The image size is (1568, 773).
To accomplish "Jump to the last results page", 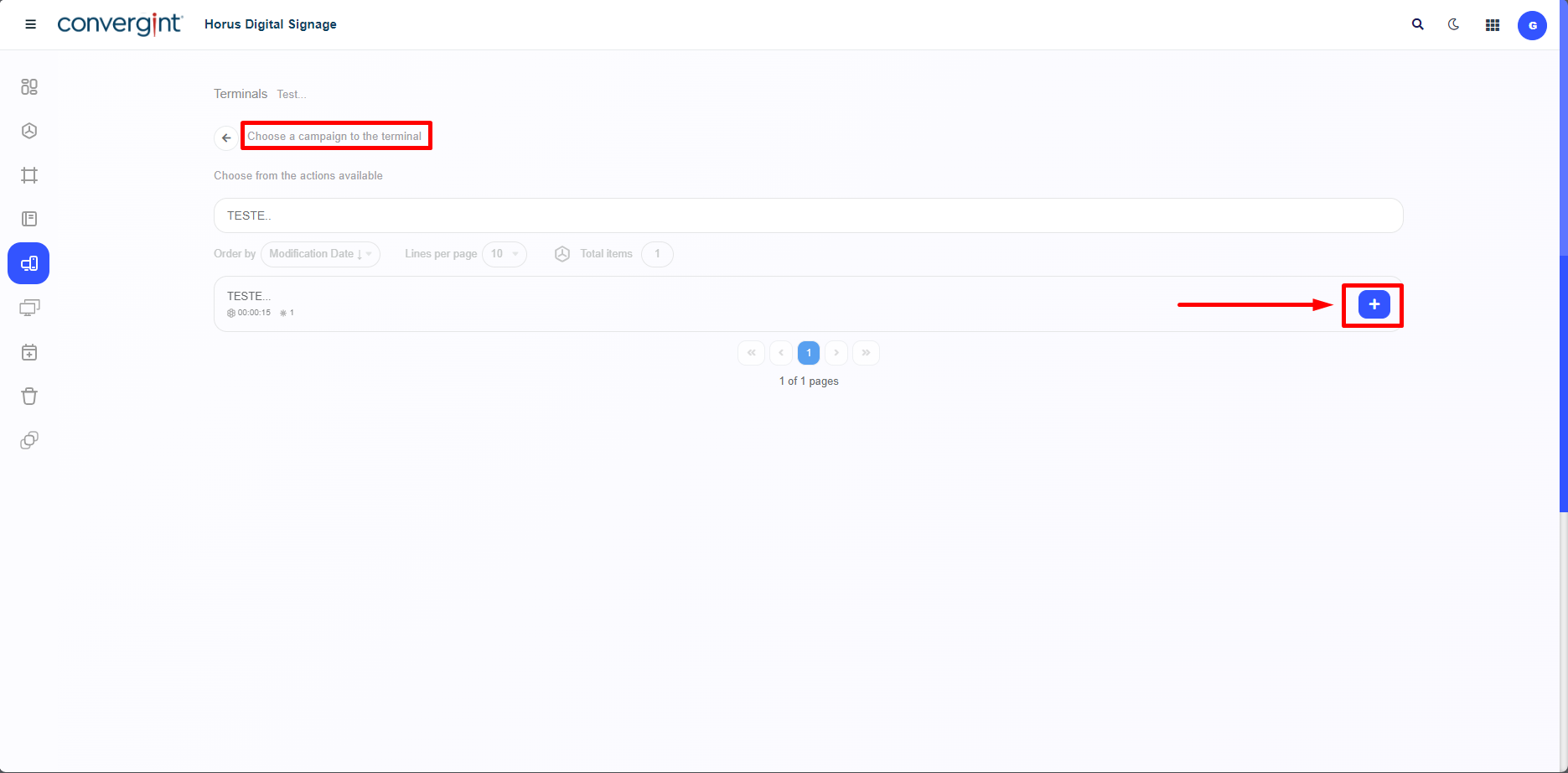I will click(x=866, y=353).
